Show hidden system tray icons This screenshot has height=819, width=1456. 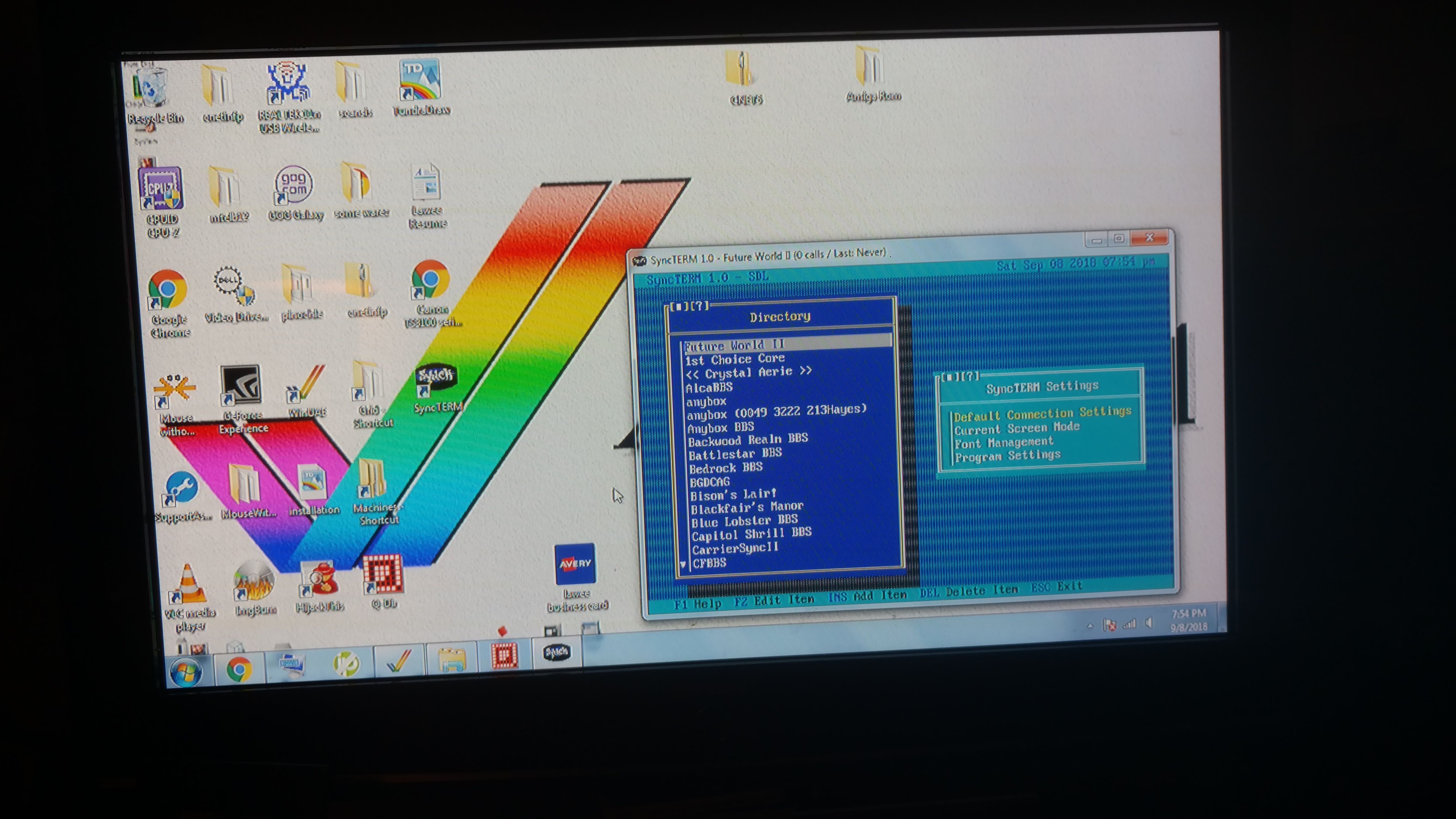coord(1090,626)
